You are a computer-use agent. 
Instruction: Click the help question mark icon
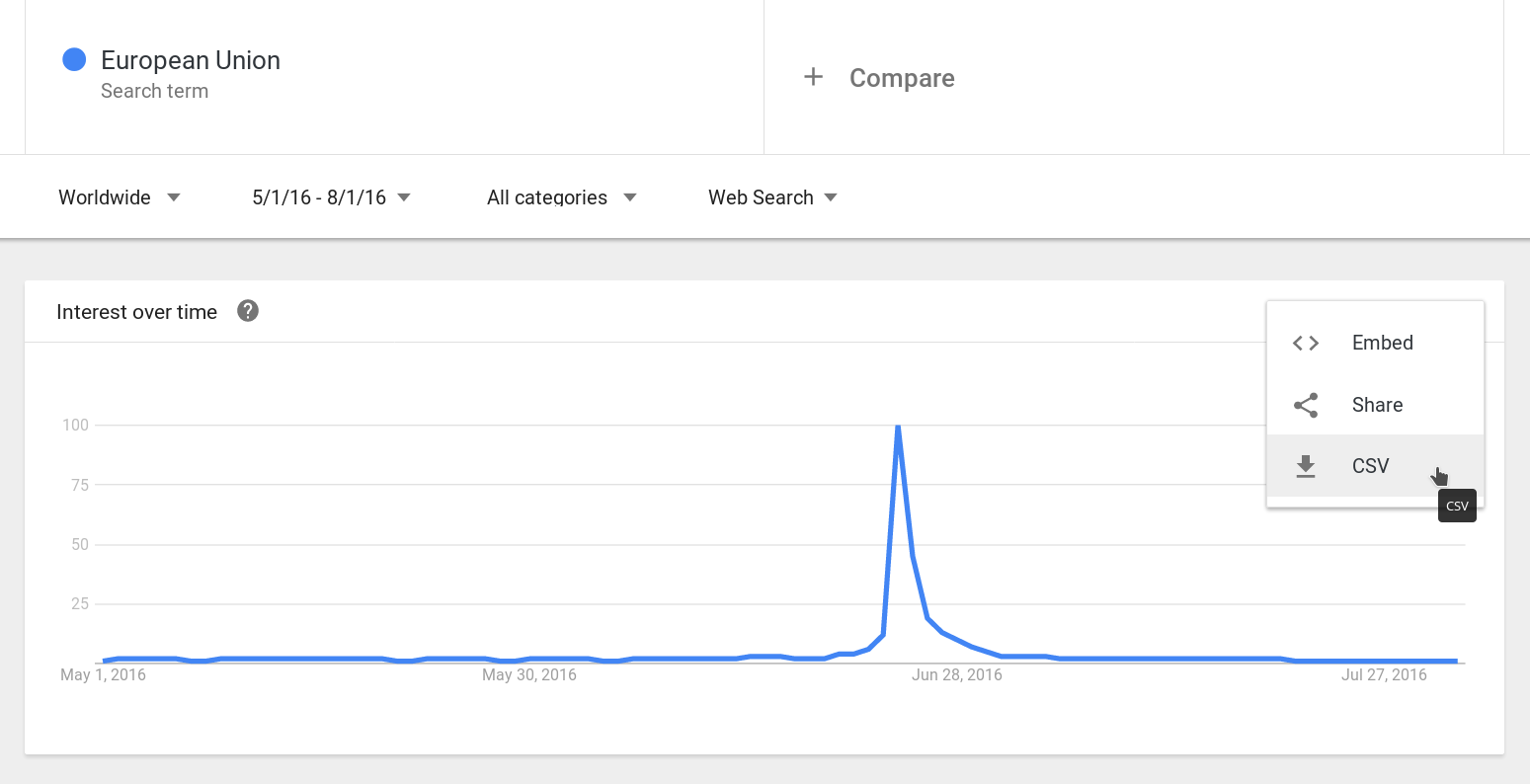coord(248,311)
